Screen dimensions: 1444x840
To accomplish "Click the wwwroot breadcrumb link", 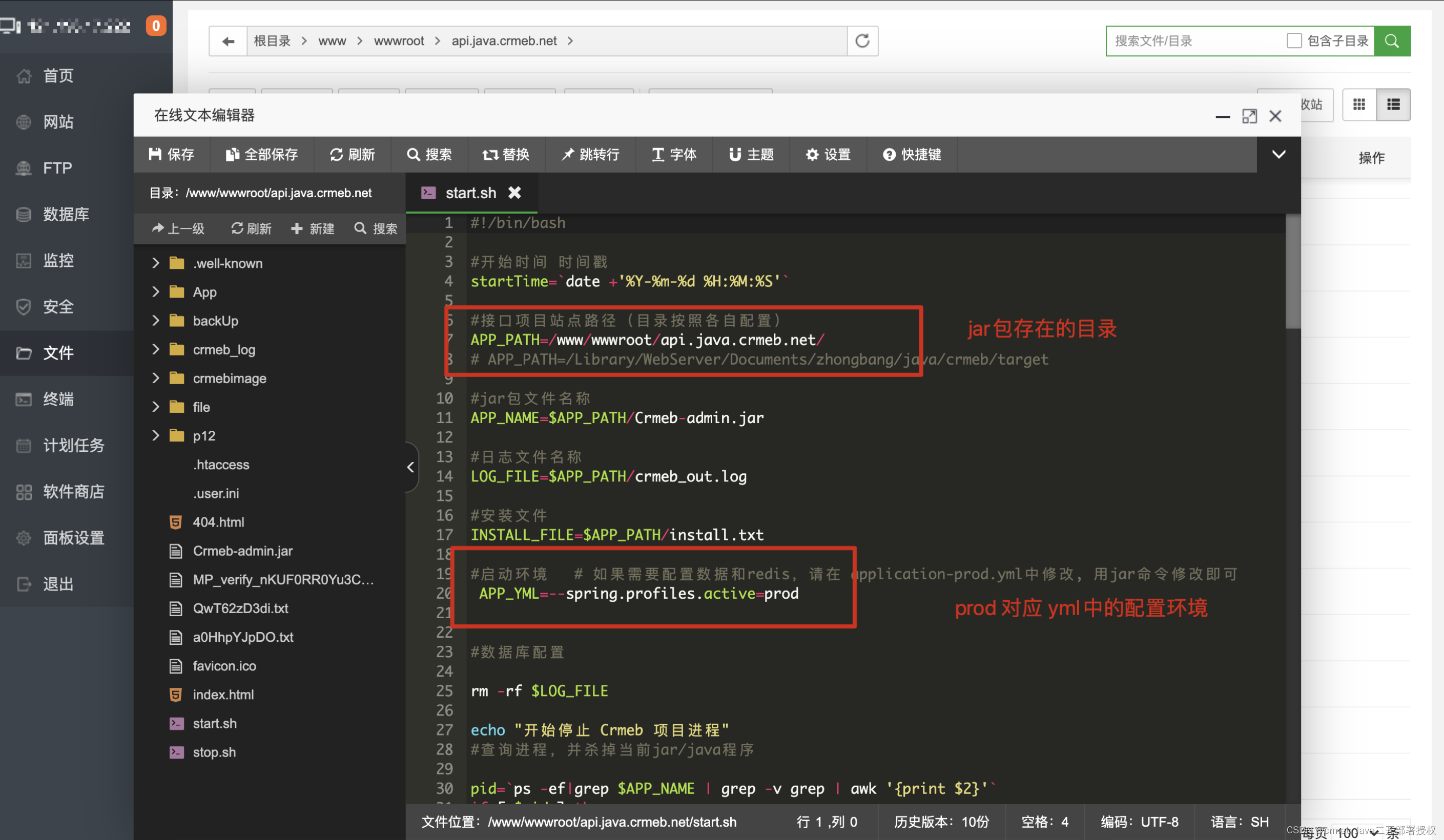I will pos(399,40).
